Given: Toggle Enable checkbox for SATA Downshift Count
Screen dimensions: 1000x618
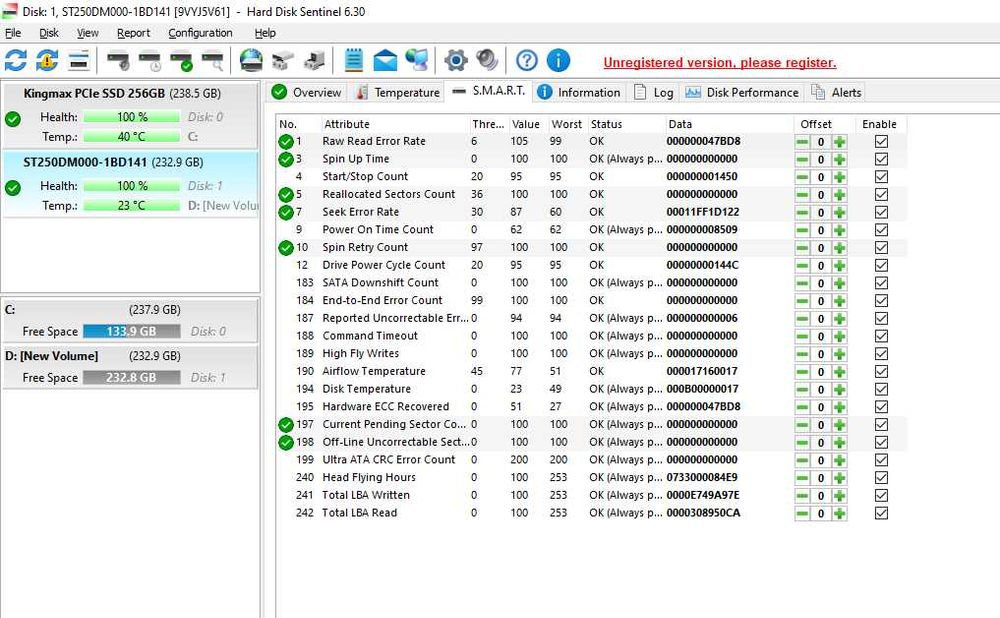Looking at the screenshot, I should click(881, 283).
